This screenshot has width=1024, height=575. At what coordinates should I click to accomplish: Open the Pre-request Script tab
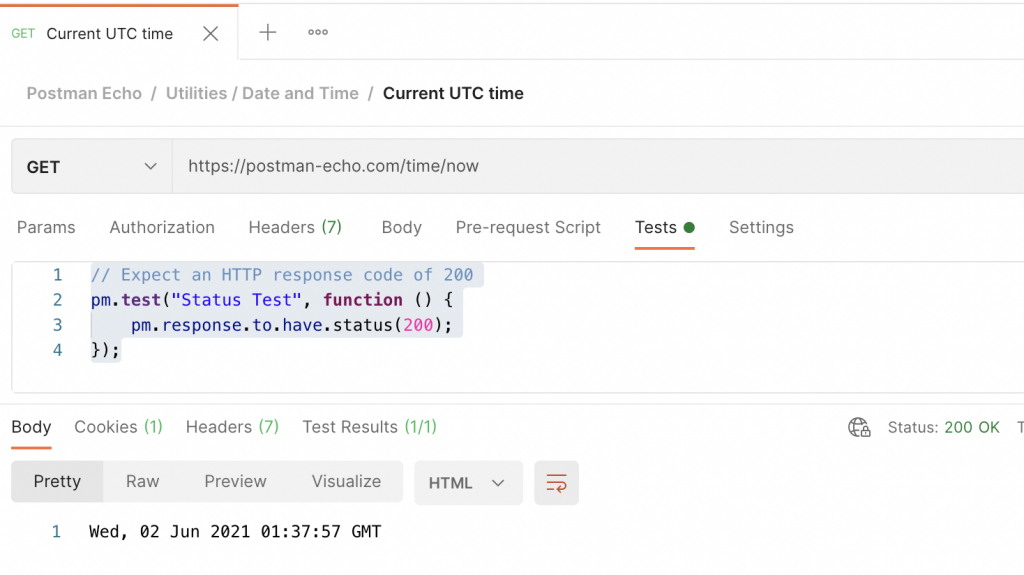coord(528,228)
